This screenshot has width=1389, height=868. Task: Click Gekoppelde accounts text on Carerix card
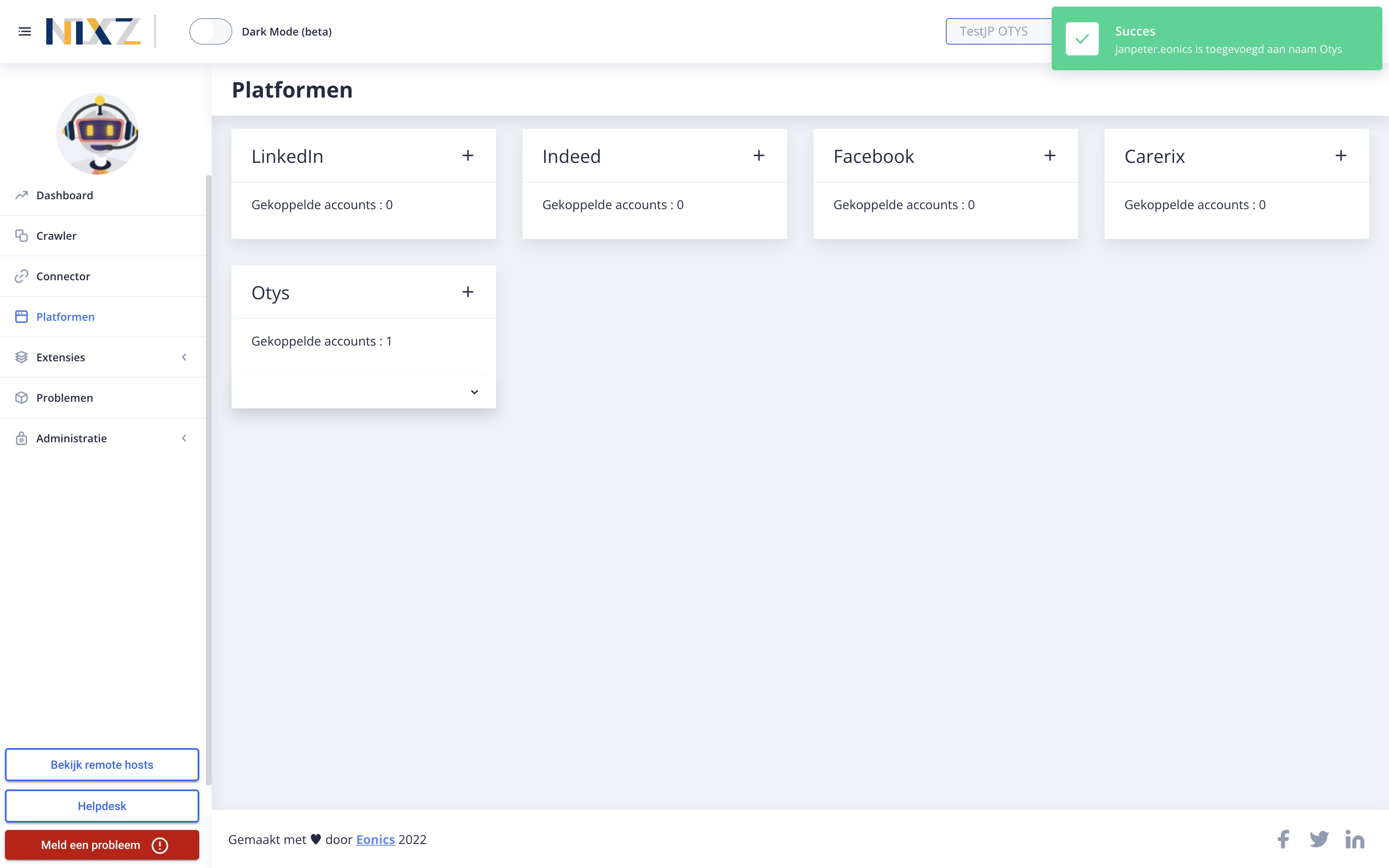pyautogui.click(x=1195, y=205)
